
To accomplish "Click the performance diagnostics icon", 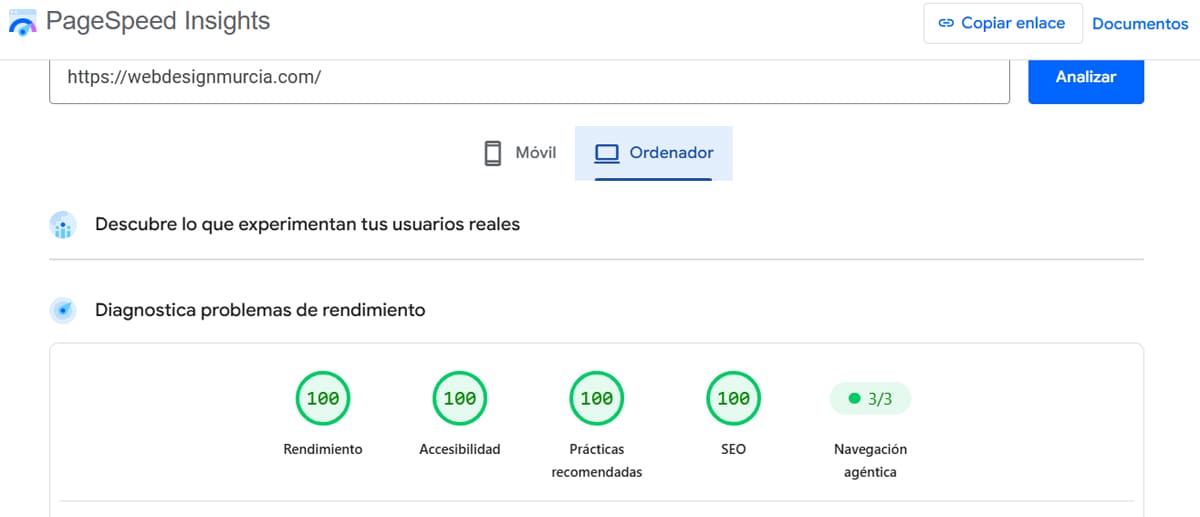I will click(63, 311).
